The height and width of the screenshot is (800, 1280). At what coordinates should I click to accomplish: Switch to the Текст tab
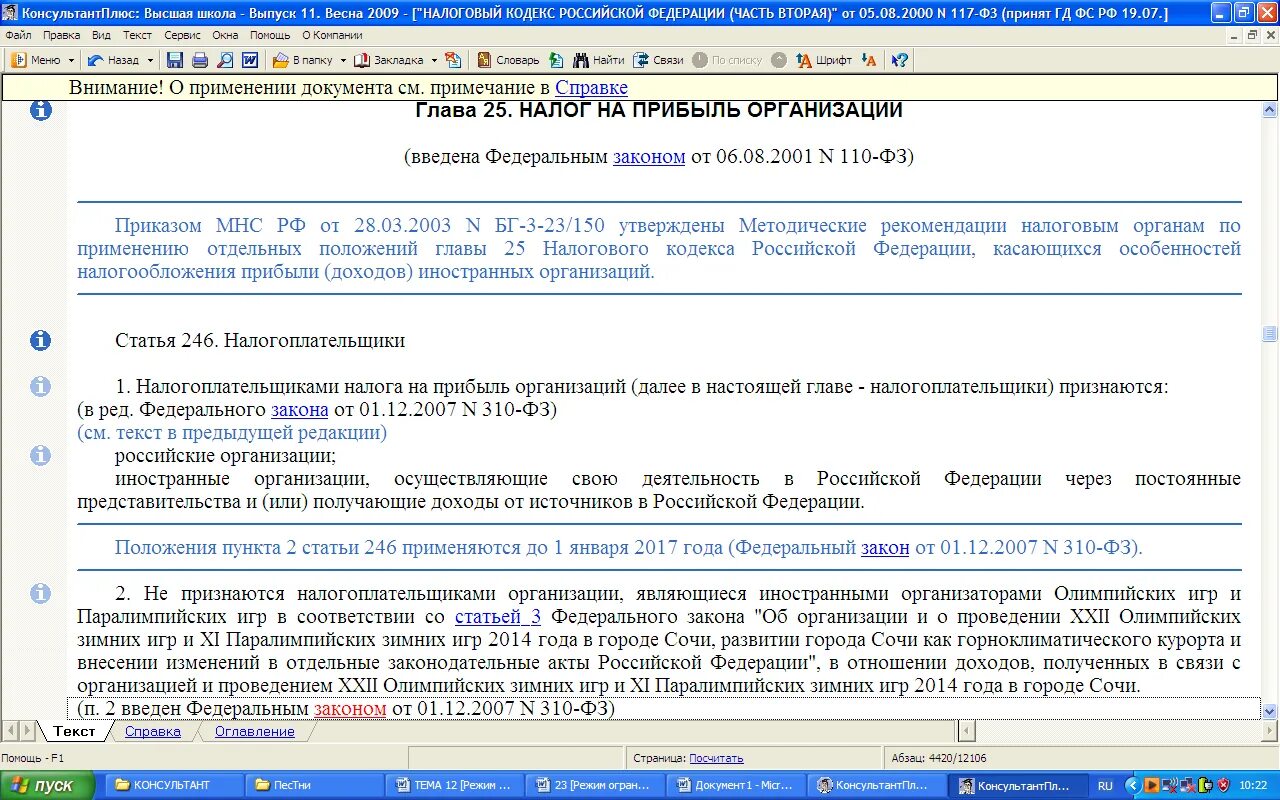[x=74, y=731]
